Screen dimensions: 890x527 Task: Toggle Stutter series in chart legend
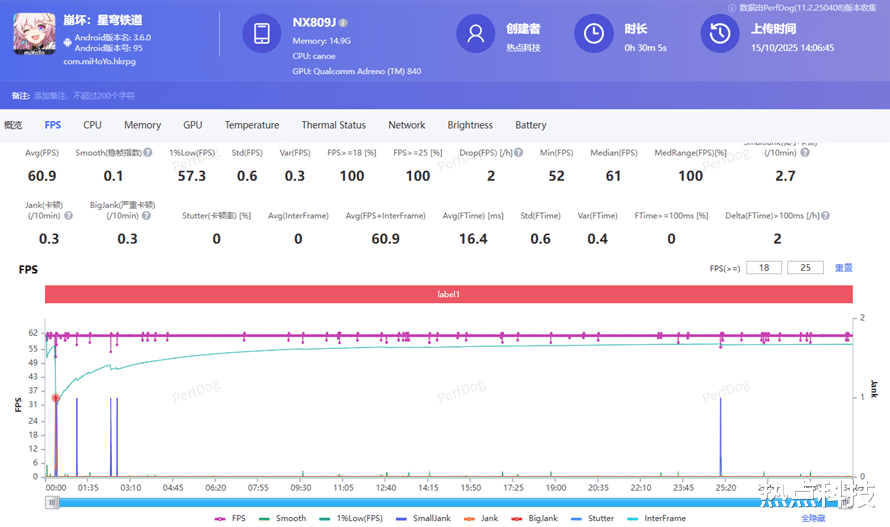click(598, 518)
